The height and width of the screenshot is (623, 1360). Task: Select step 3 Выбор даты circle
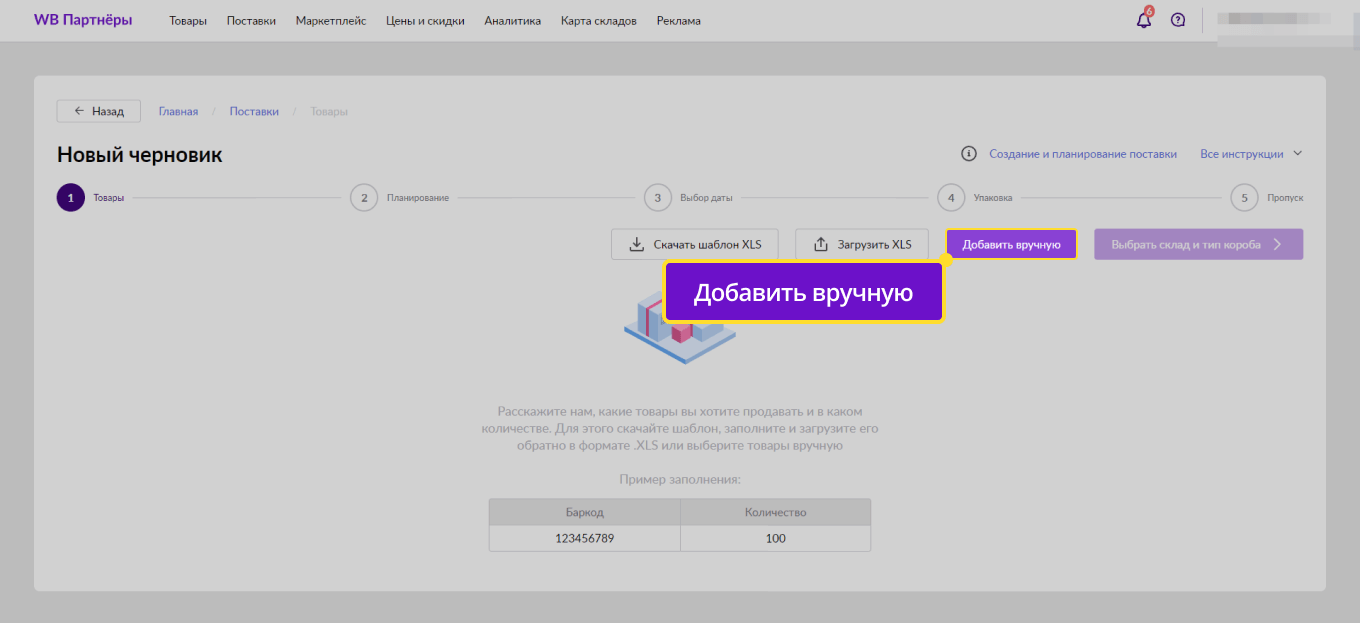tap(657, 198)
